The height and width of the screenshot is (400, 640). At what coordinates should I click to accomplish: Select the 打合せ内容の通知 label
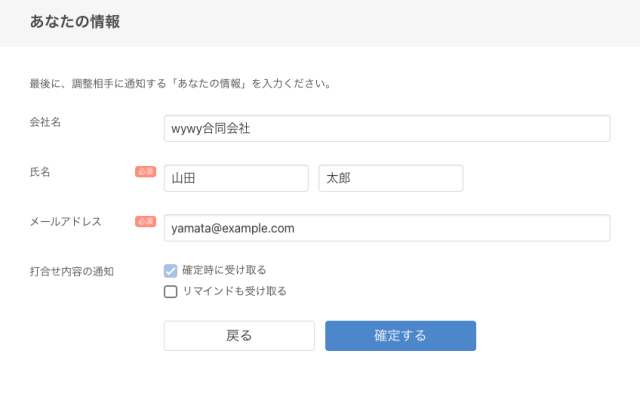[72, 271]
